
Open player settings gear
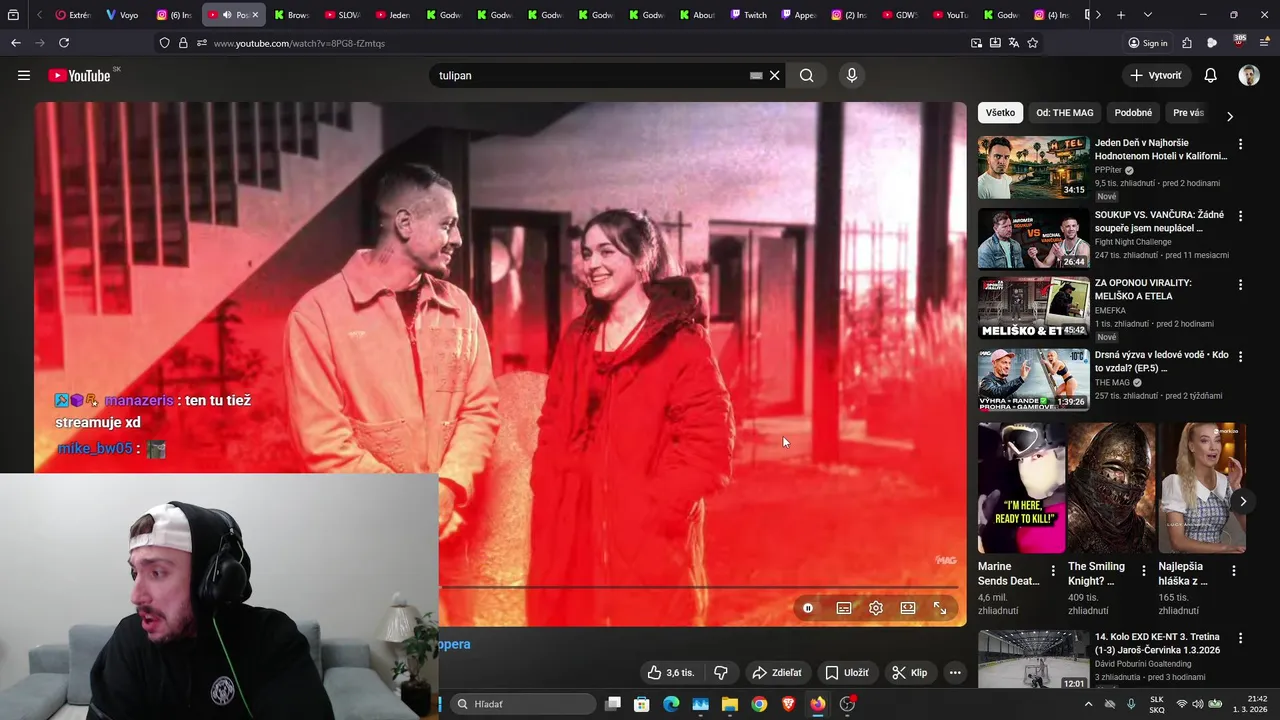(876, 608)
